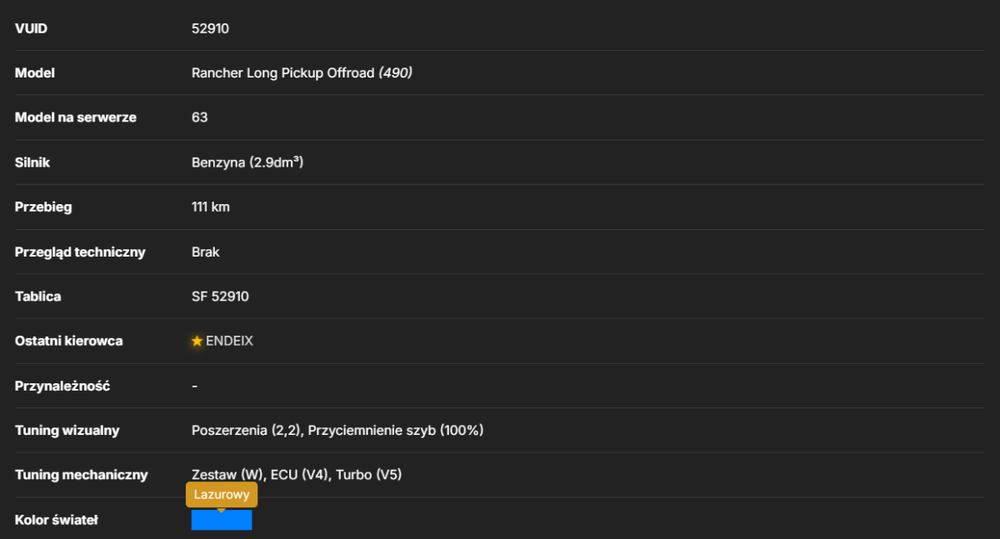Viewport: 1000px width, 539px height.
Task: Click the blue Kolor świateł swatch
Action: [221, 520]
